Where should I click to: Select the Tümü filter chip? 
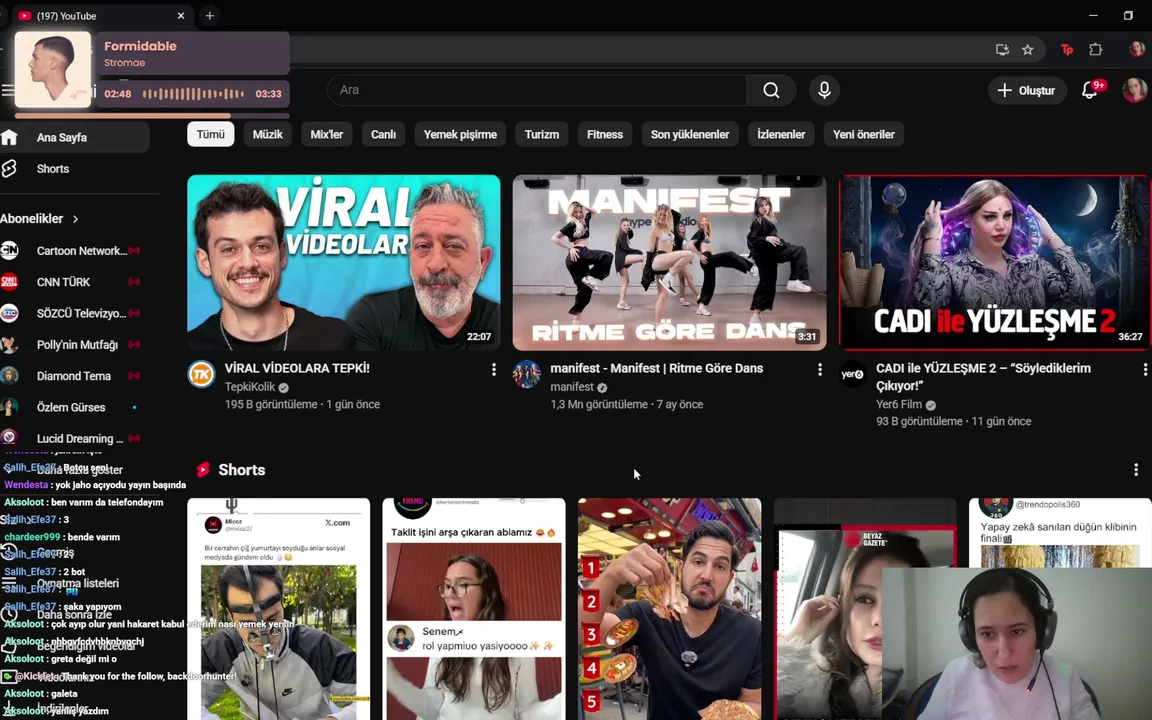point(211,134)
